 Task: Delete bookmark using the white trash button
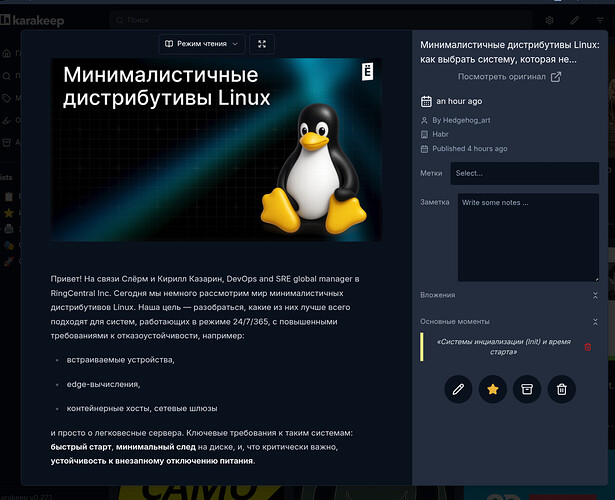[x=562, y=389]
